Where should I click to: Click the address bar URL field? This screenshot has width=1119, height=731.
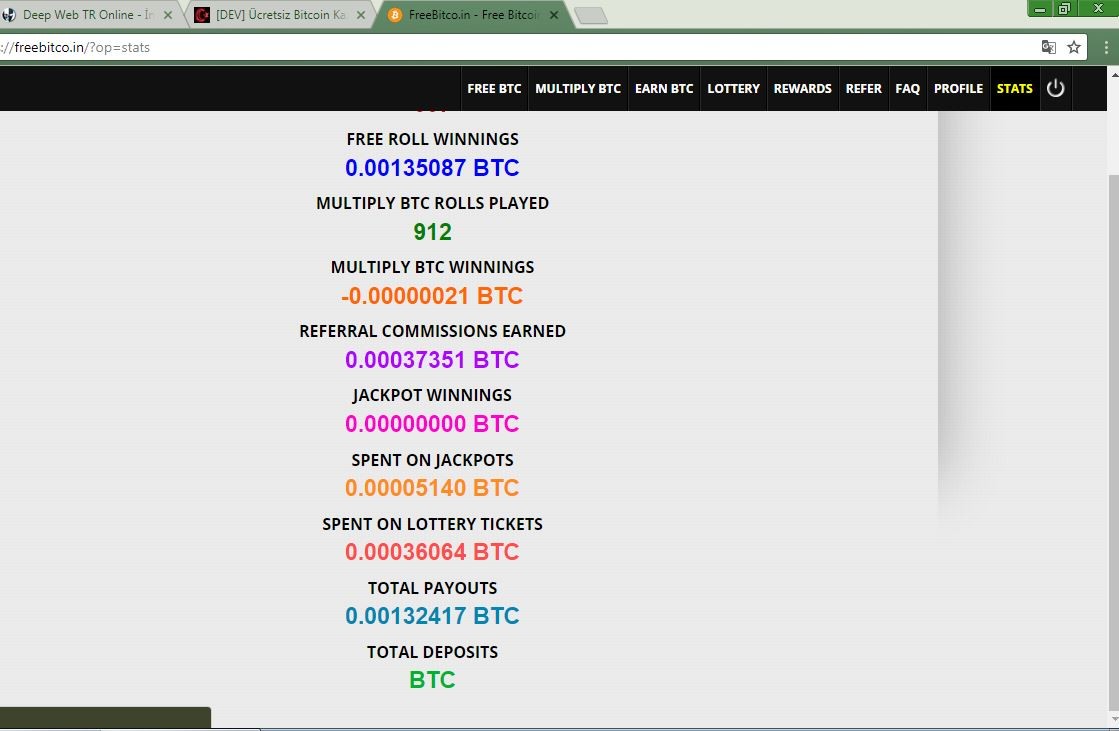point(514,47)
